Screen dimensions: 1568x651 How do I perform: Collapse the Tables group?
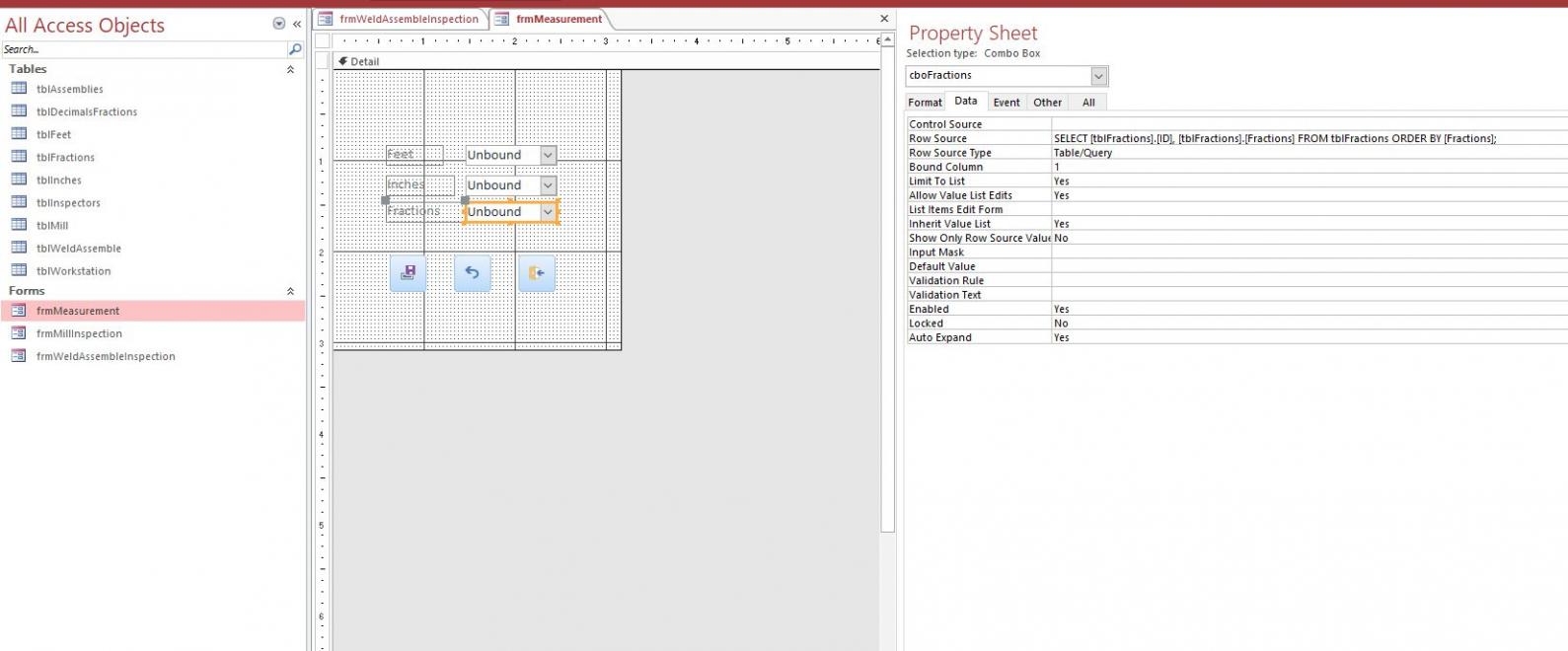coord(290,69)
